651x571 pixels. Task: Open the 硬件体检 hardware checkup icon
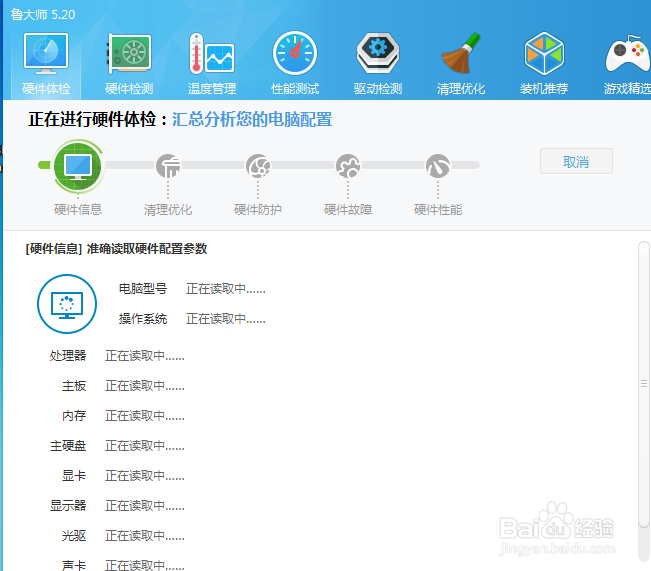[x=46, y=53]
